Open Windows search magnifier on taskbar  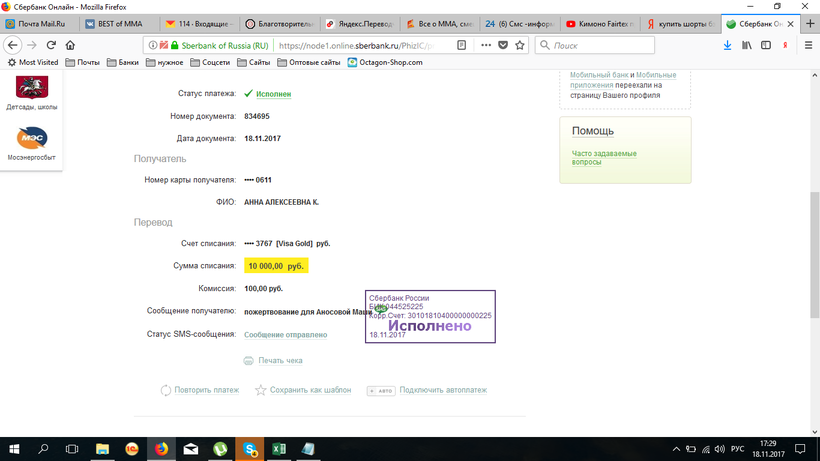click(43, 449)
